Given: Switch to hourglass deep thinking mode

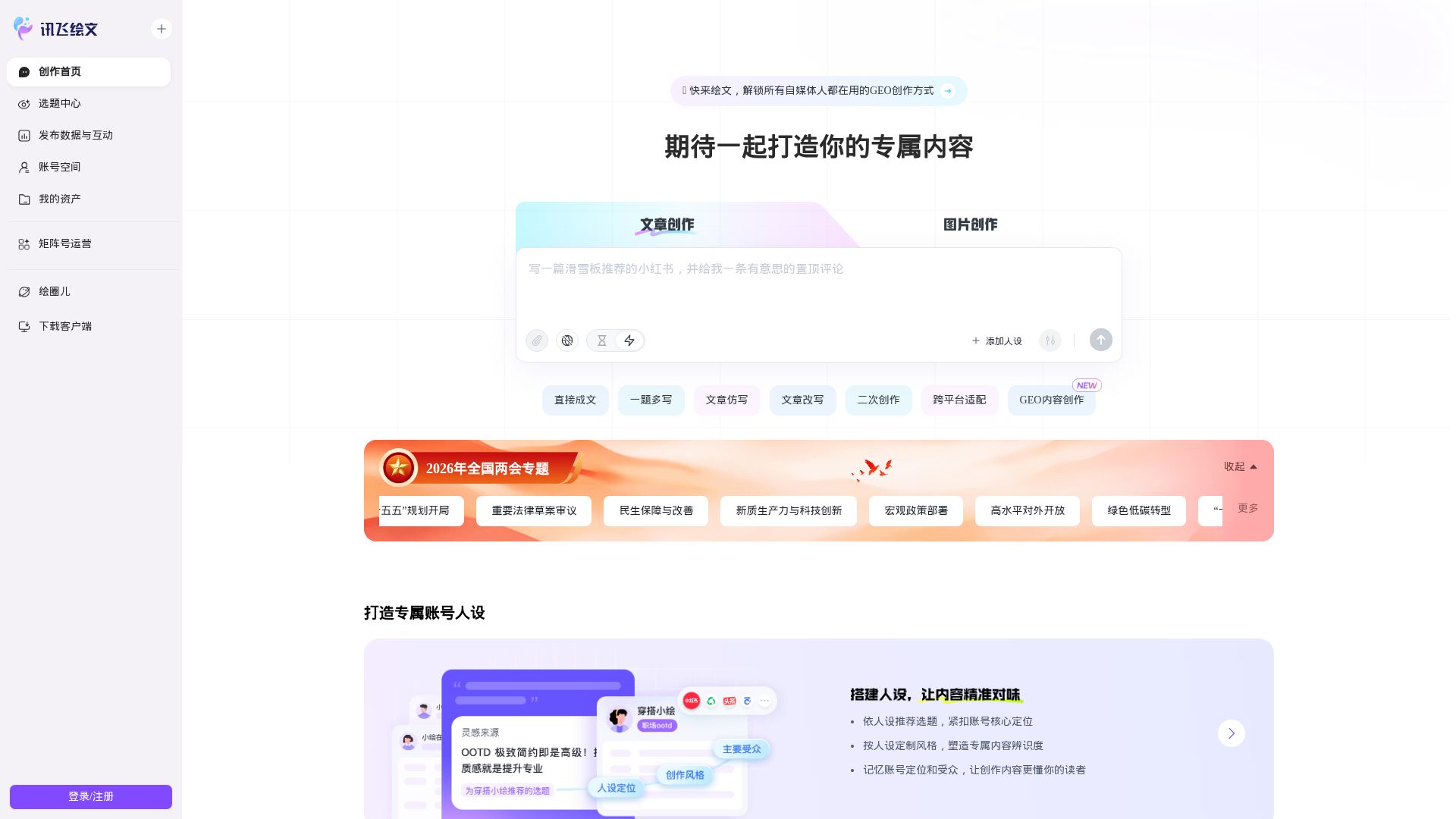Looking at the screenshot, I should [x=601, y=340].
